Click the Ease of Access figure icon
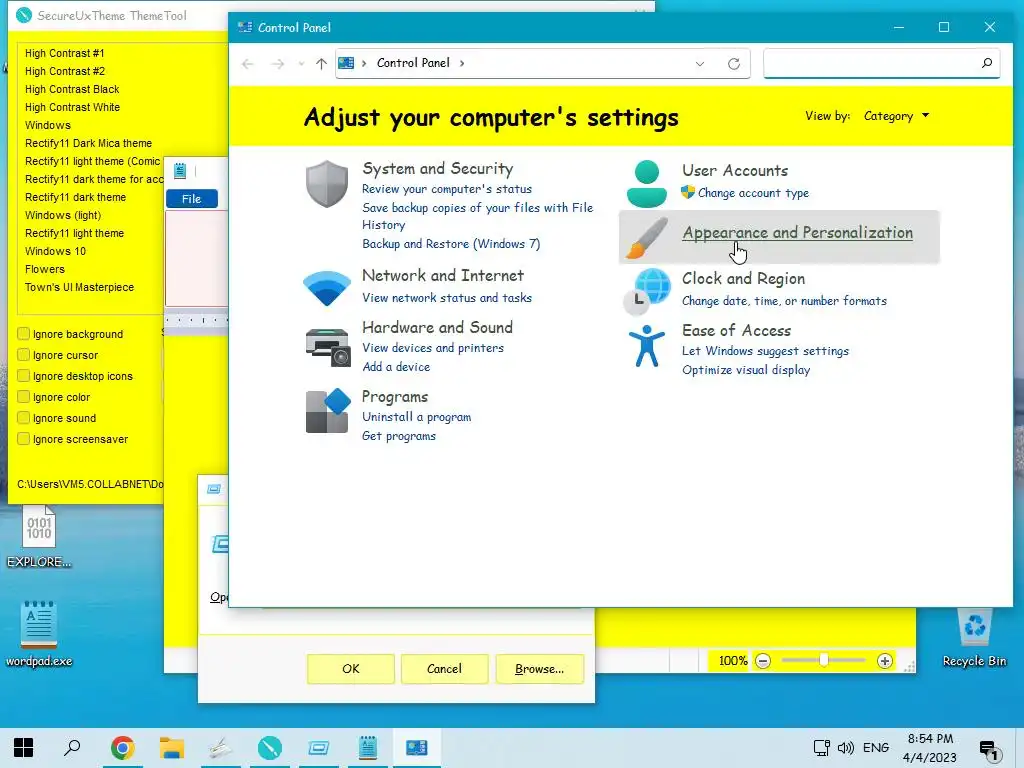 click(647, 346)
